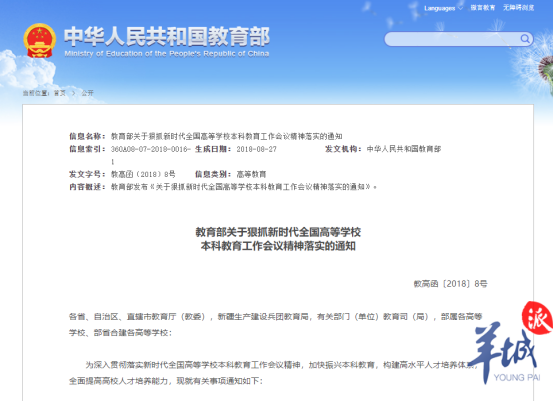Click the 生成日期 value 2018-08-27

(x=257, y=149)
